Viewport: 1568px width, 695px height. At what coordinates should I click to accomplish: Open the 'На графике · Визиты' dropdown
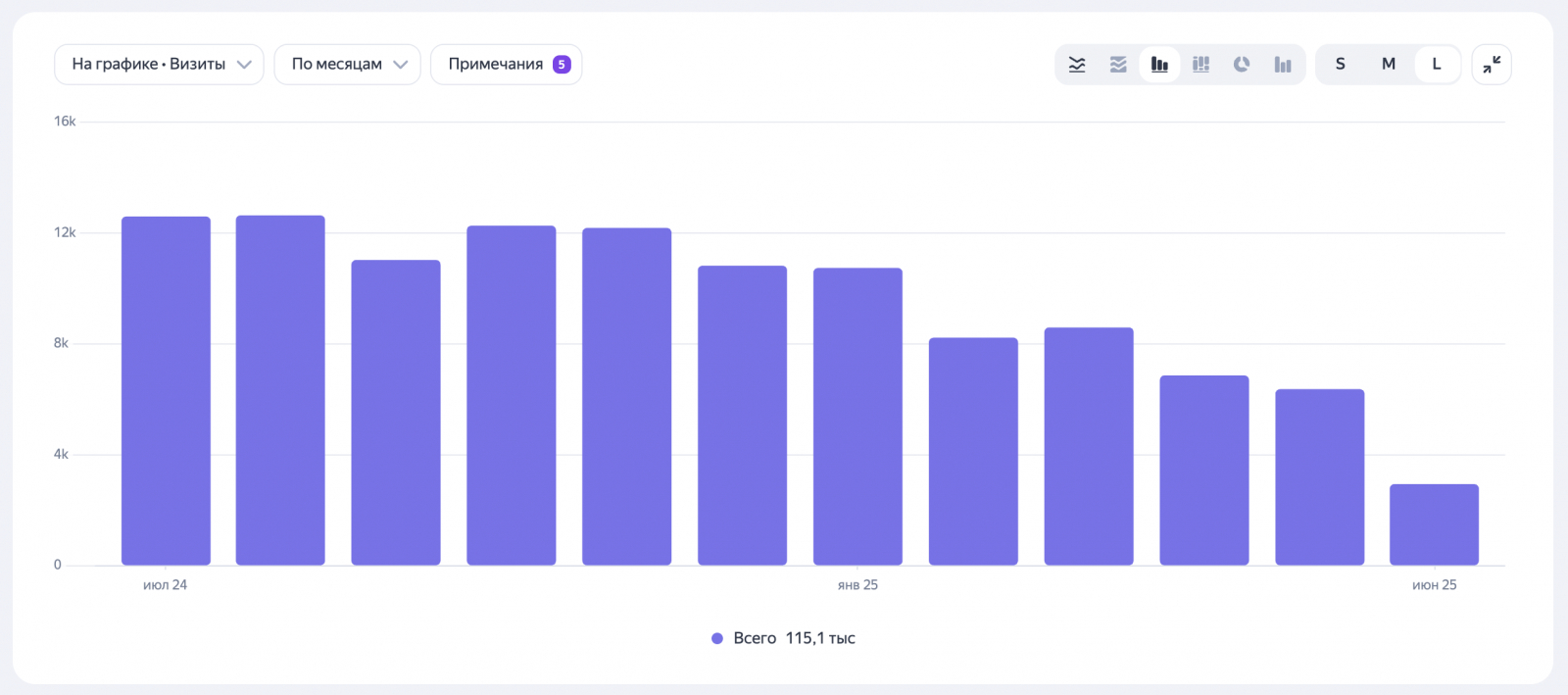pyautogui.click(x=159, y=65)
